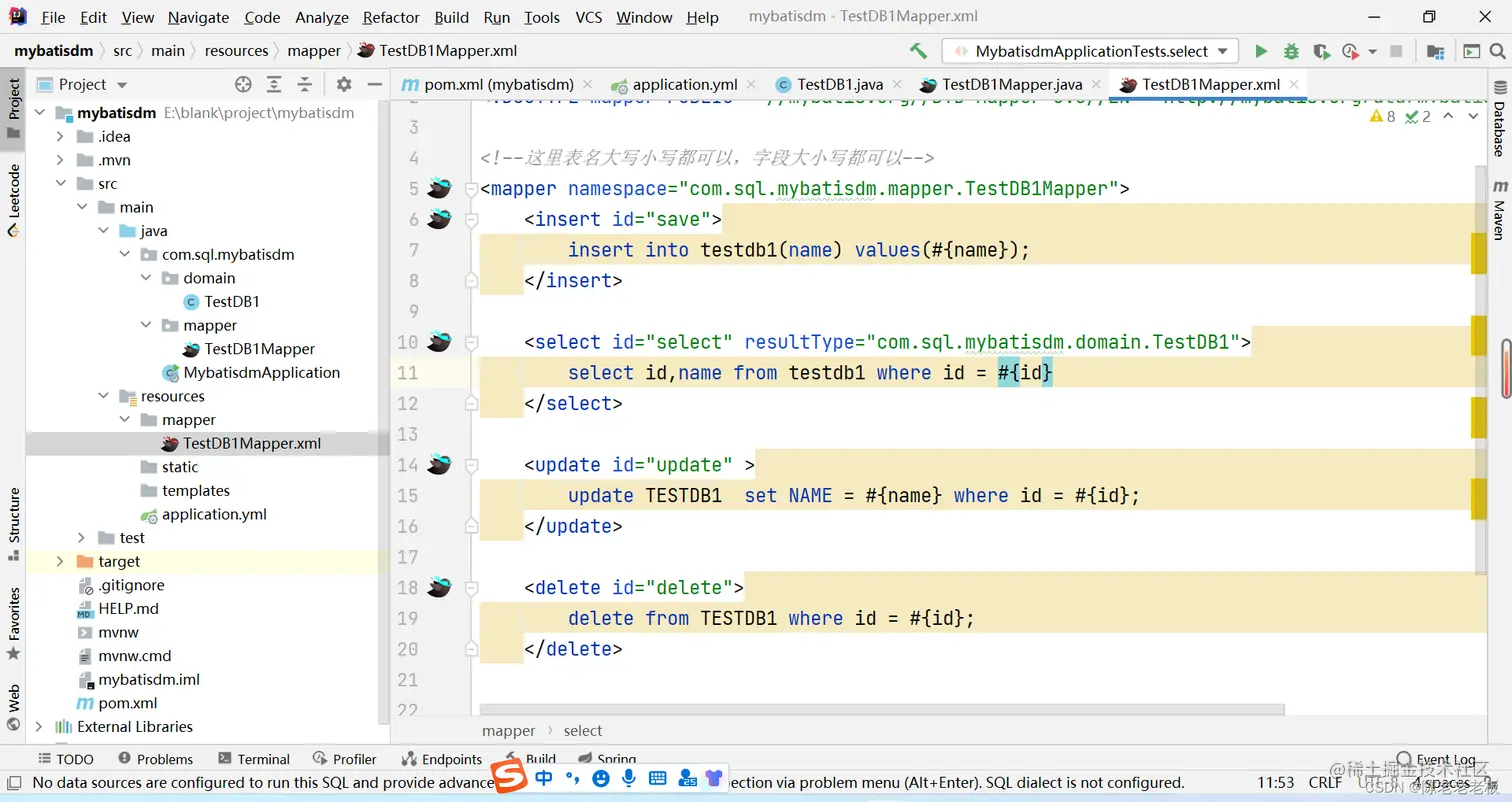Screen dimensions: 1512x802
Task: Hide the Project panel with minus icon
Action: [x=374, y=84]
